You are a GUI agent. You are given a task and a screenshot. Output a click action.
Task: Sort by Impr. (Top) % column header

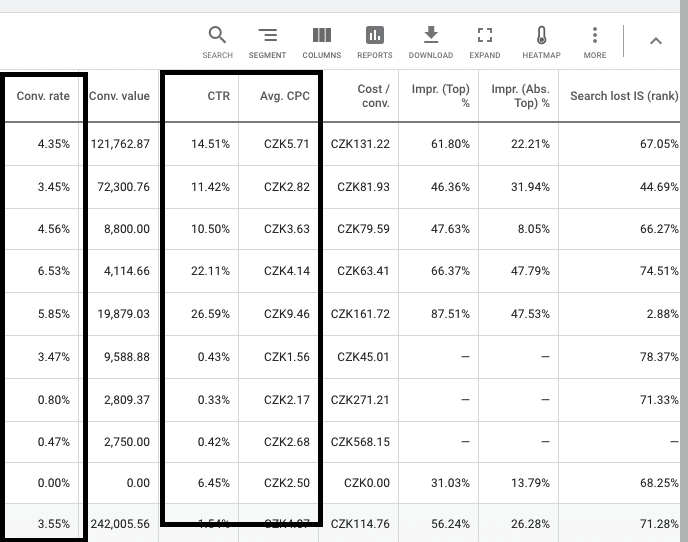tap(441, 96)
